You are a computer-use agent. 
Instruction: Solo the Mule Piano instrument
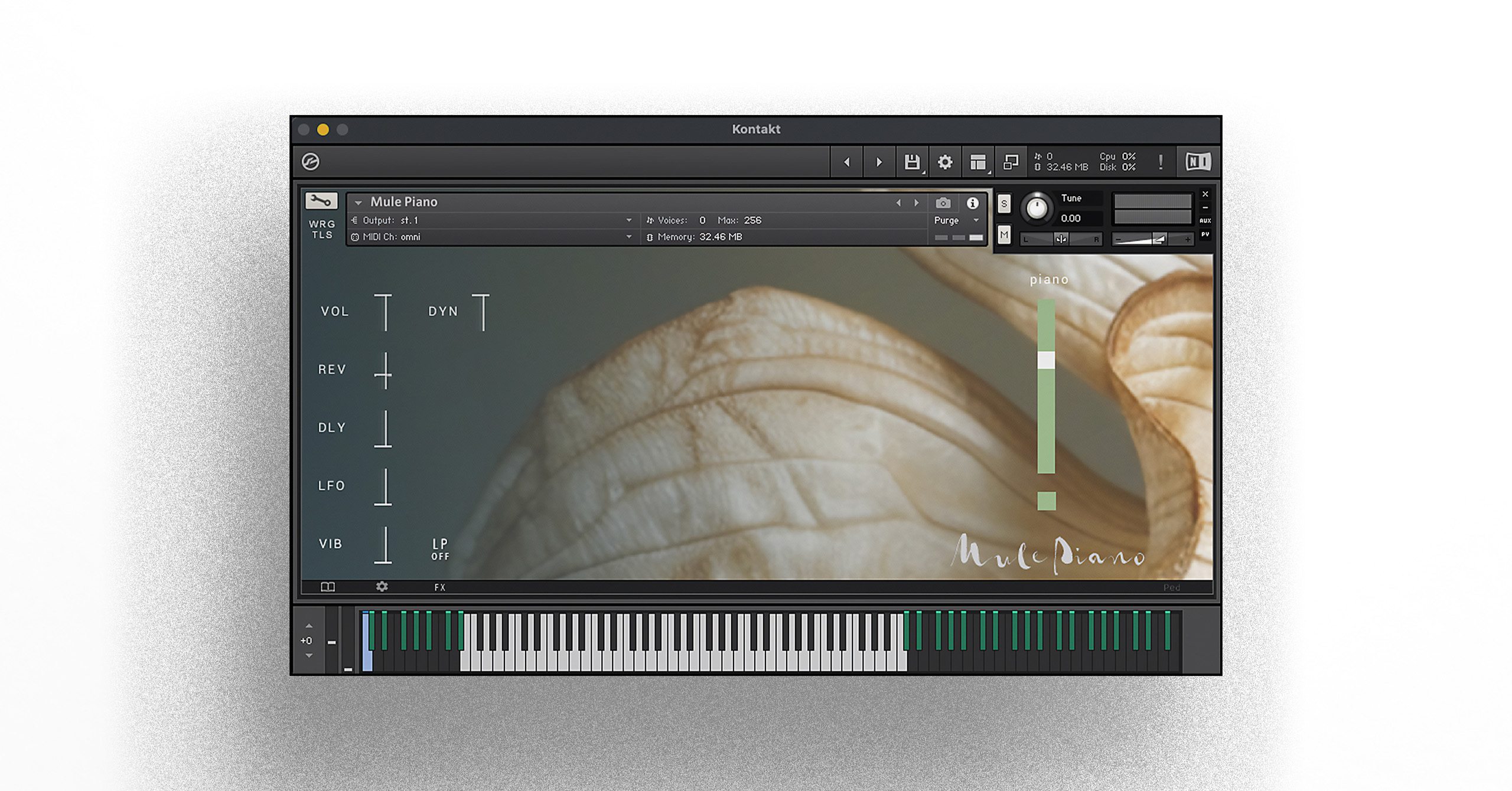pos(1004,204)
